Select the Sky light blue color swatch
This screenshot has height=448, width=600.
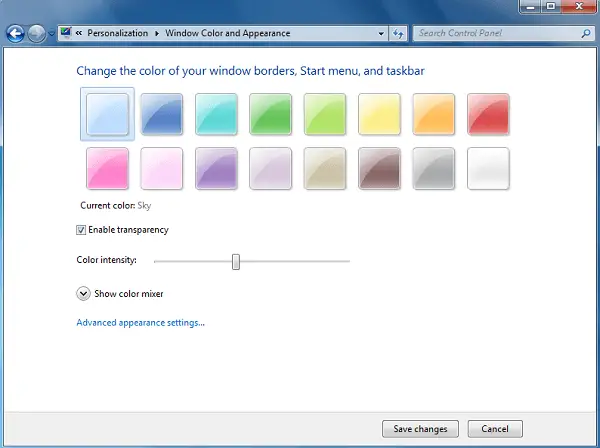(x=107, y=114)
